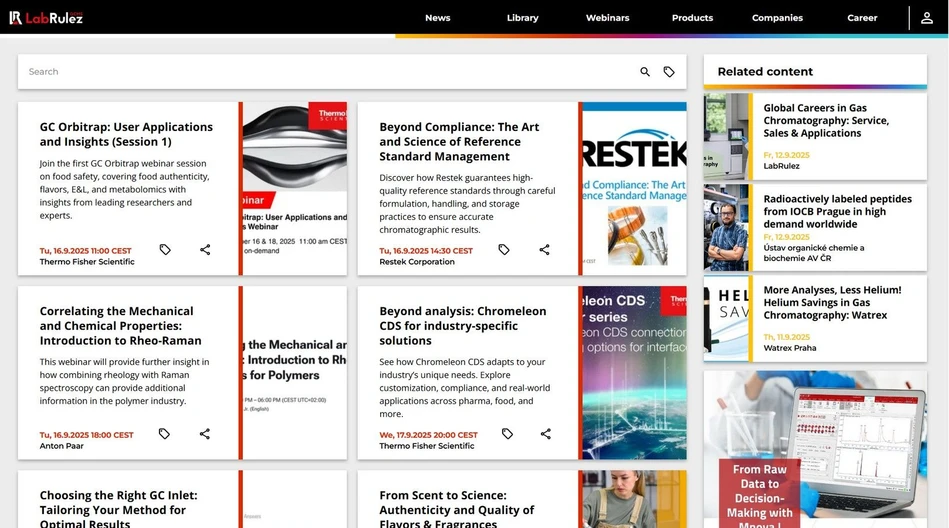Share the Rheo-Raman webinar

(205, 434)
